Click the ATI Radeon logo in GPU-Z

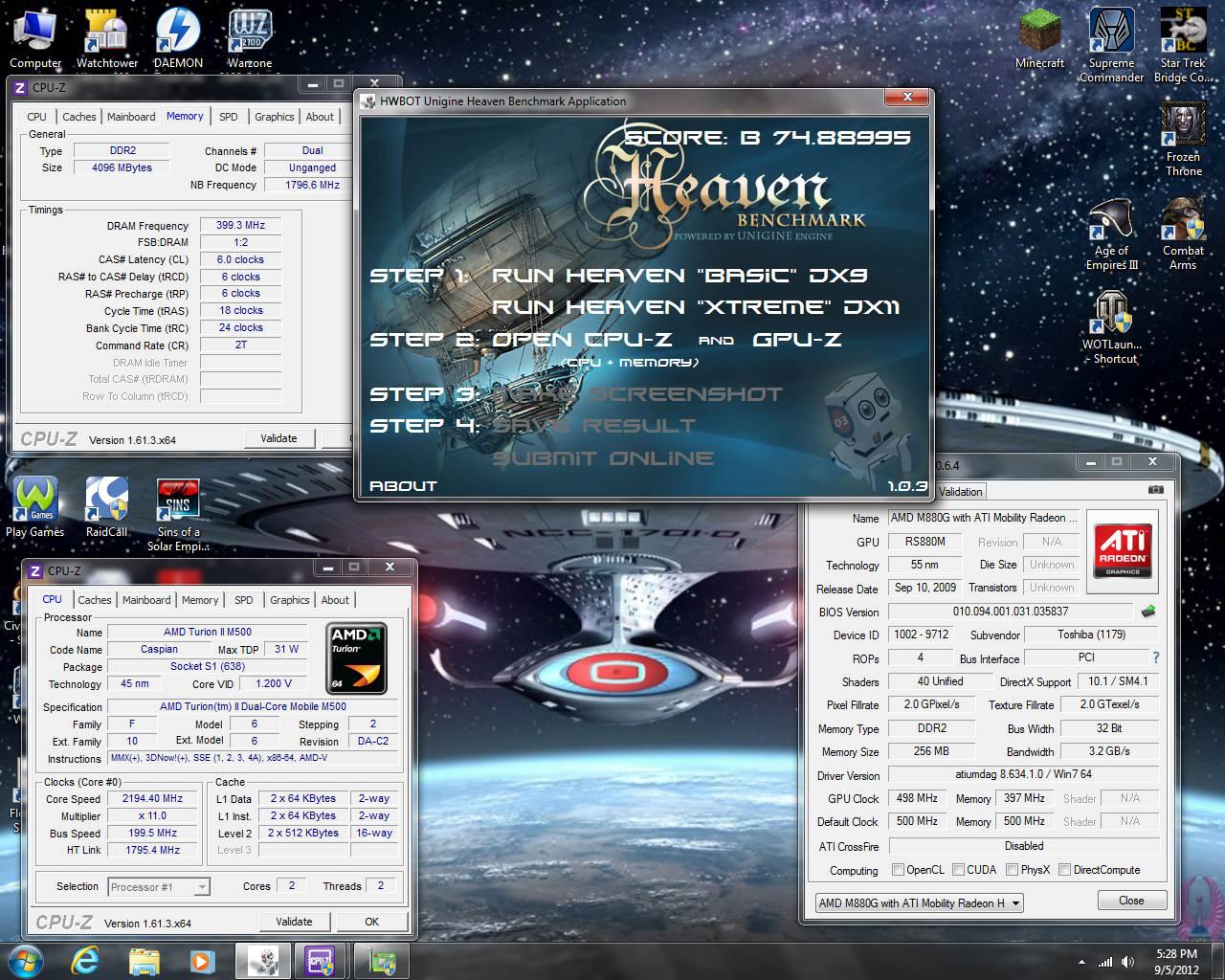[1123, 550]
